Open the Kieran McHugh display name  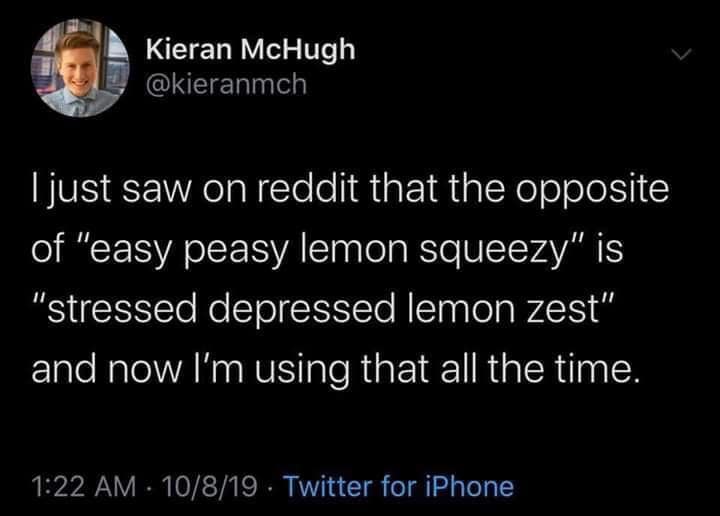point(249,50)
